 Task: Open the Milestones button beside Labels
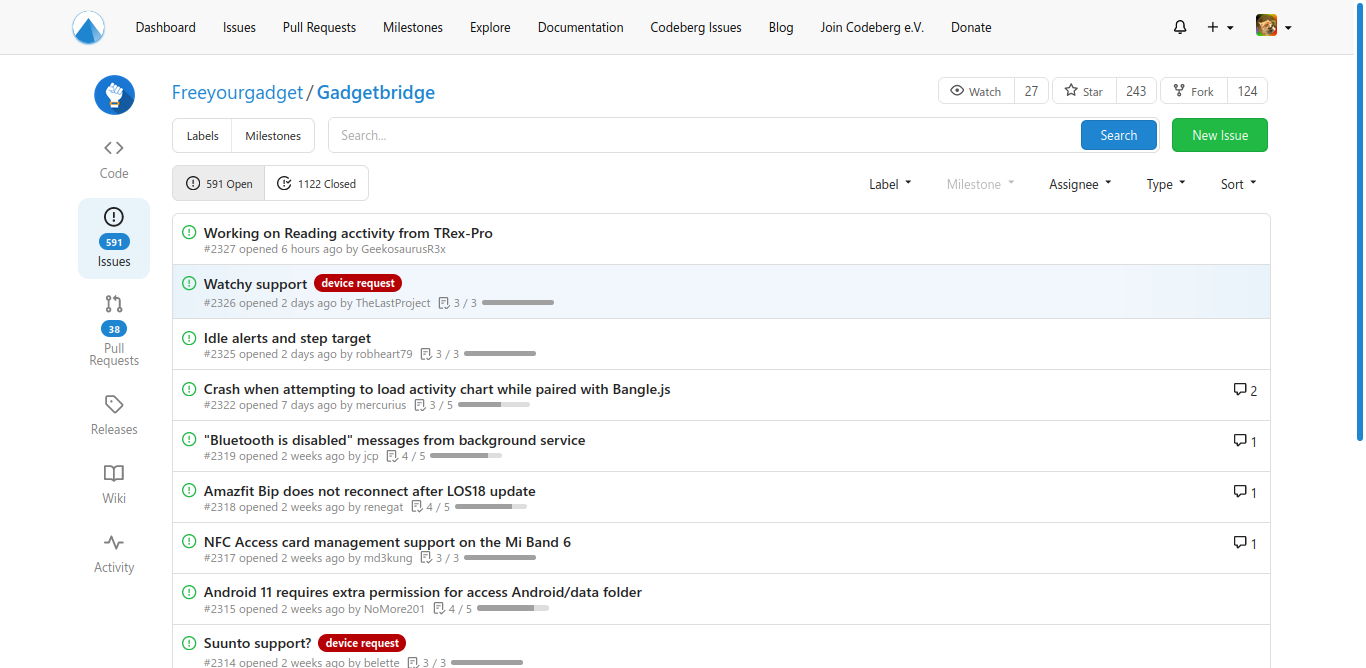click(x=273, y=135)
